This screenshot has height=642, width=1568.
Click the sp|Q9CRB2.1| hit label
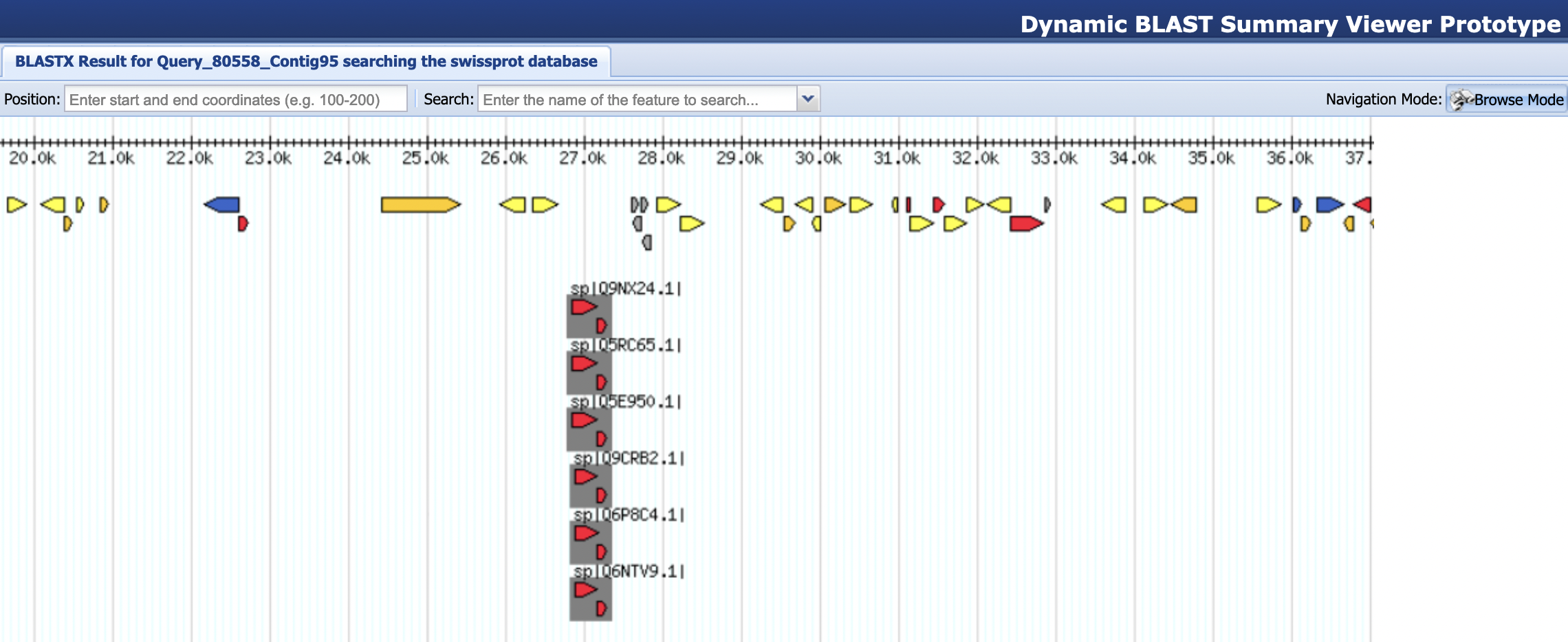point(629,458)
